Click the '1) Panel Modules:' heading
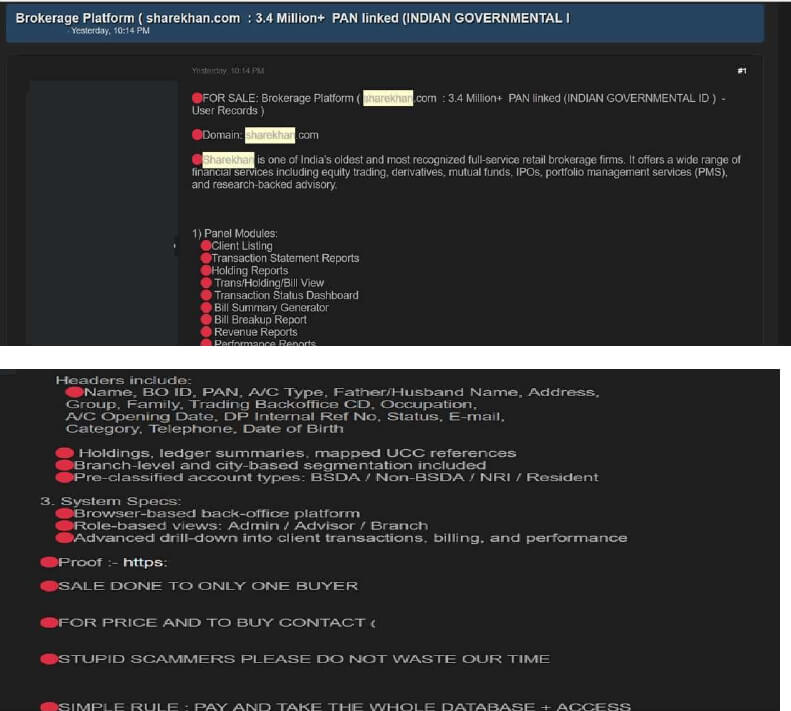Viewport: 791px width, 711px height. click(x=235, y=233)
